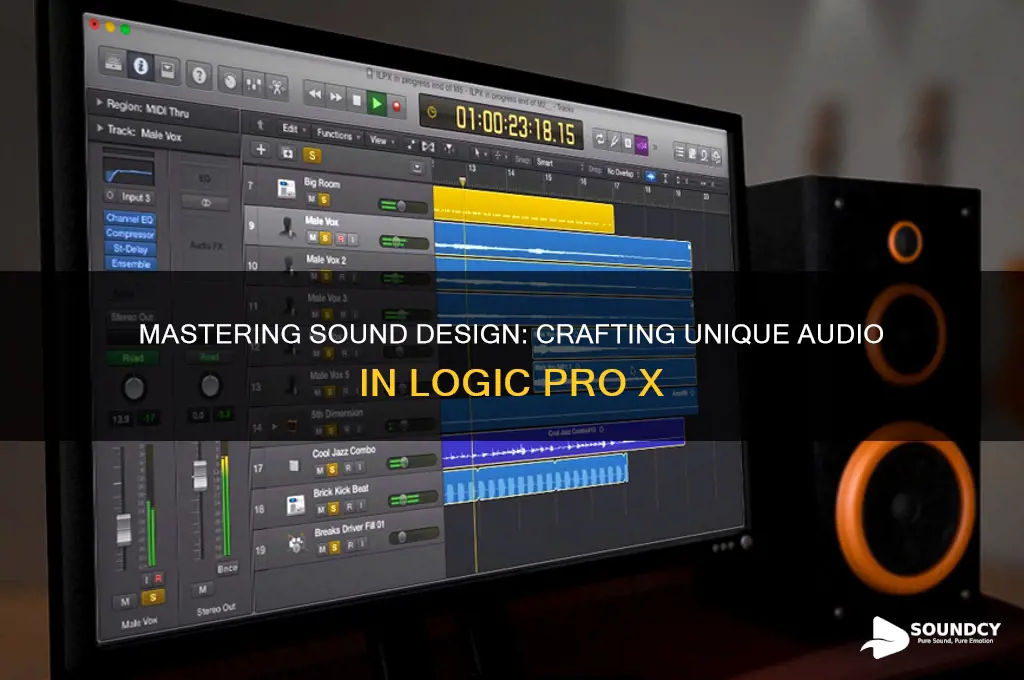Open the Tuner tuning fork button

614,140
